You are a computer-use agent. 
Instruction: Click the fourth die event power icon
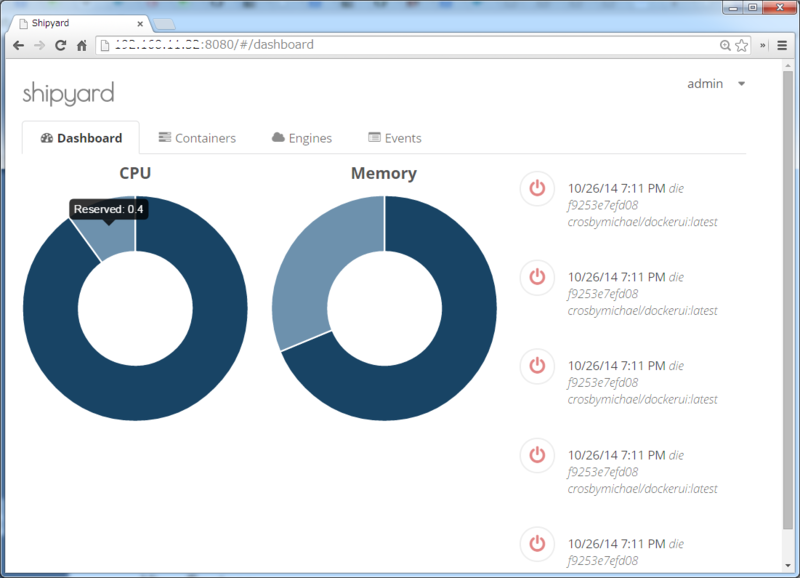click(x=537, y=455)
